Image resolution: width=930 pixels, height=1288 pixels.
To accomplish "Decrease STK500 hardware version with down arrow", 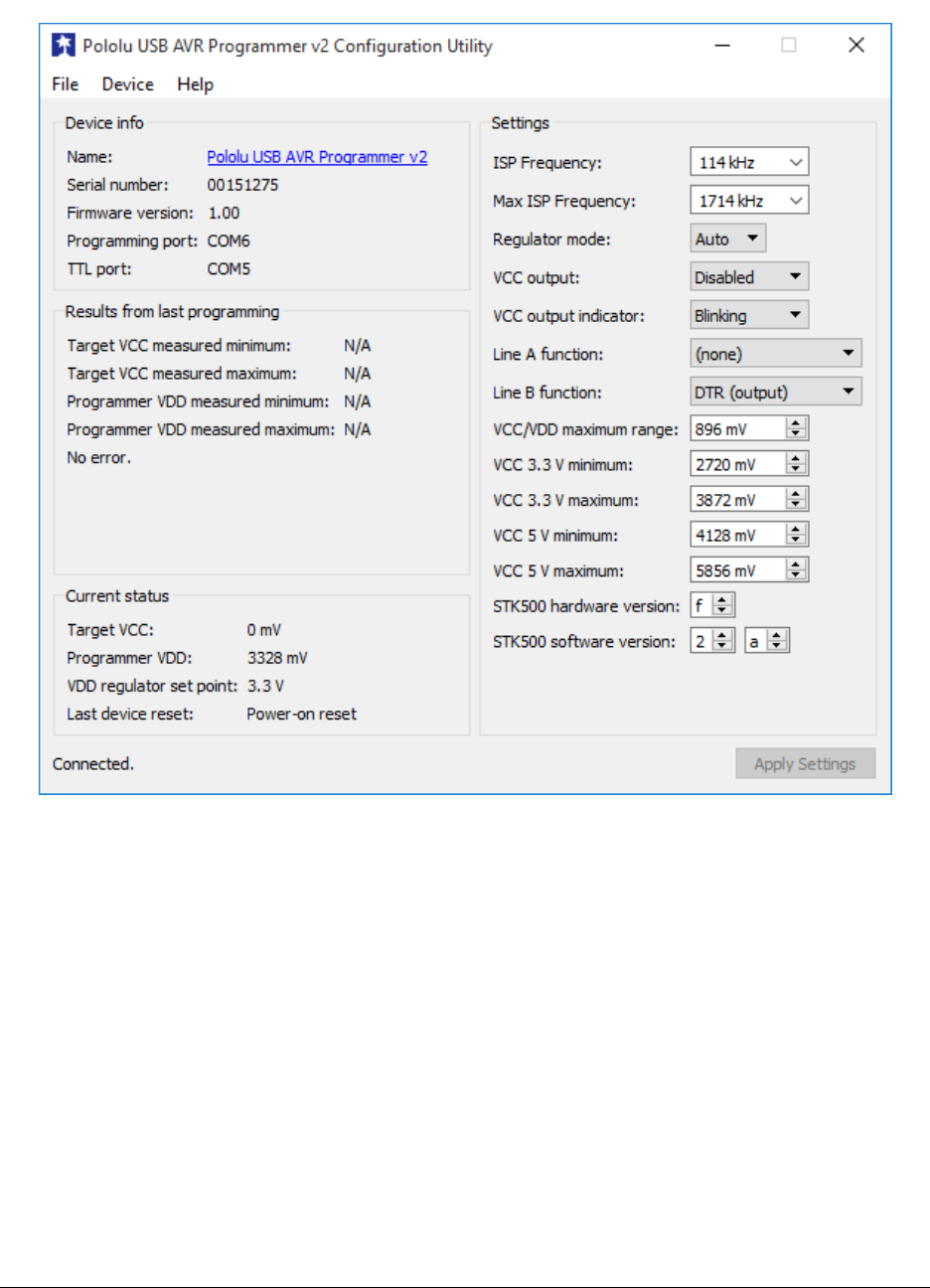I will click(x=722, y=611).
